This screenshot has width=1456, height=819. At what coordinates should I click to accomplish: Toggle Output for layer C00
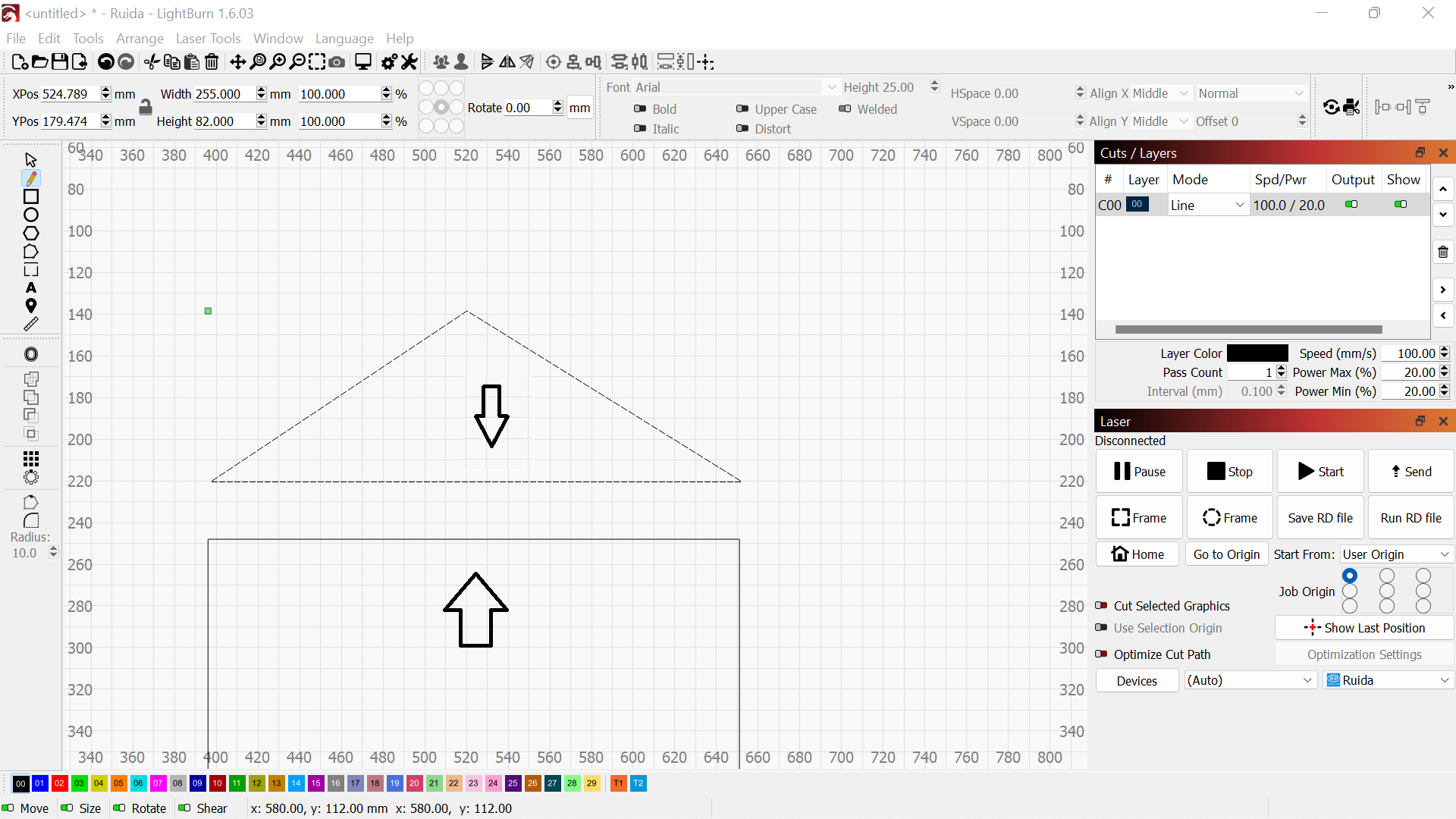(1351, 205)
